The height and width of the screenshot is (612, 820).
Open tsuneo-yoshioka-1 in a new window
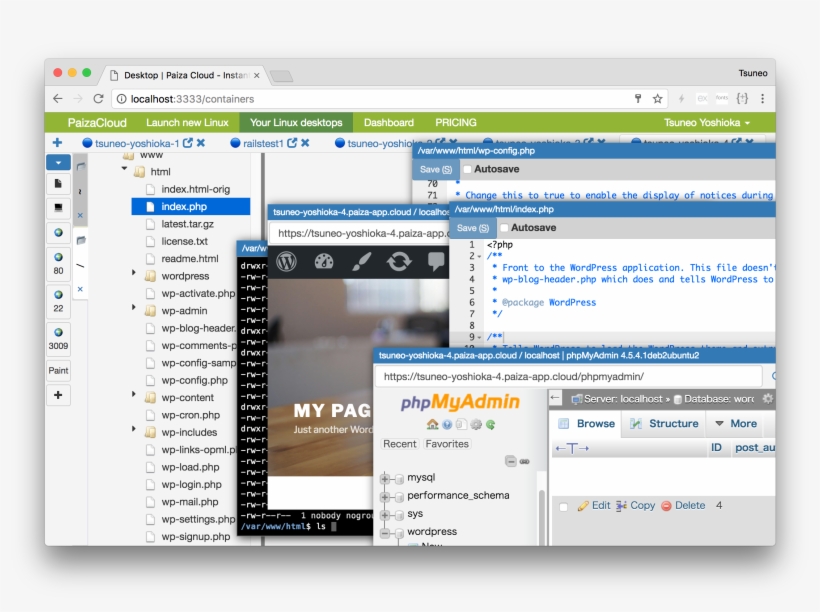pyautogui.click(x=187, y=143)
